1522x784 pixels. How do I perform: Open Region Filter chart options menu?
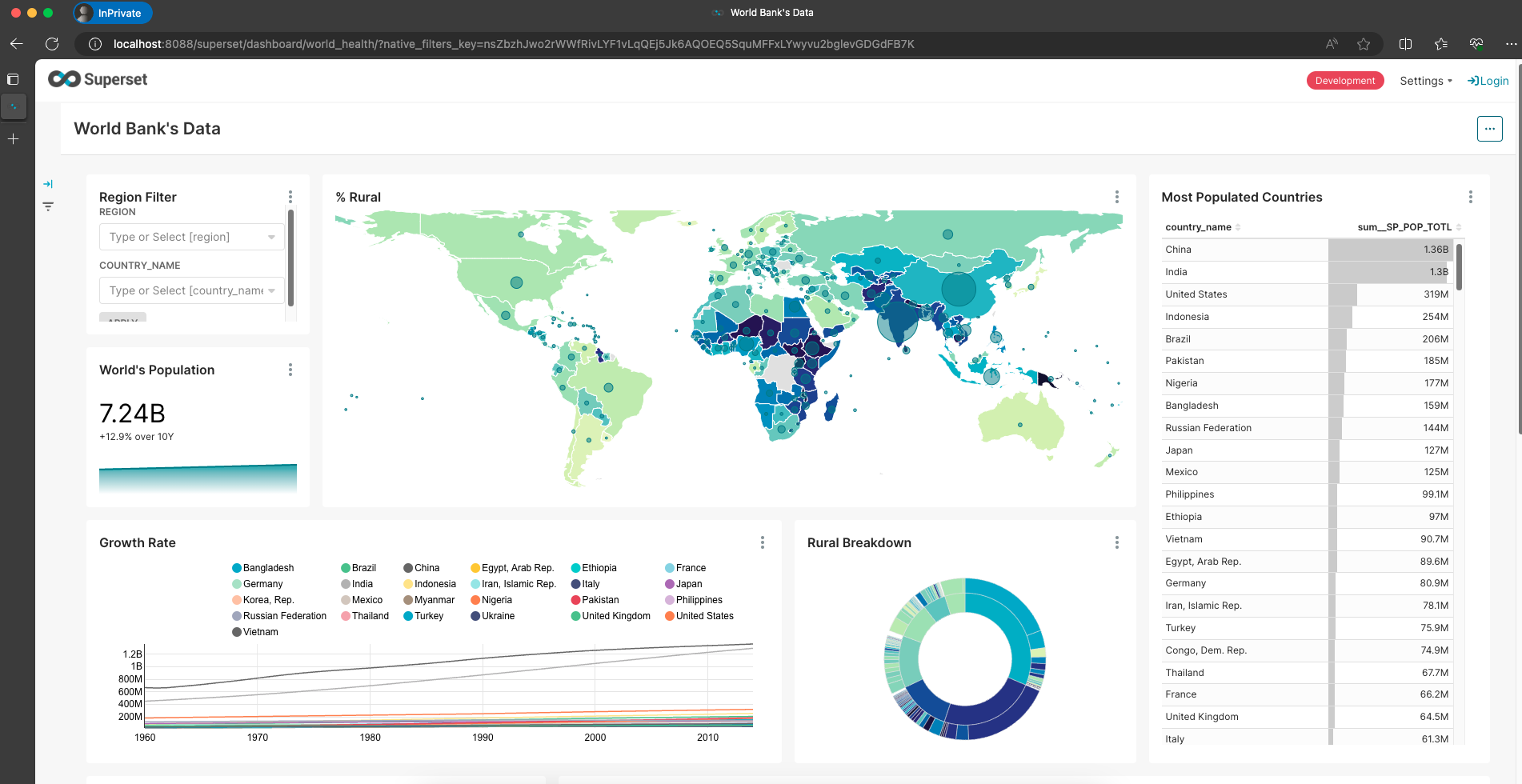point(290,197)
